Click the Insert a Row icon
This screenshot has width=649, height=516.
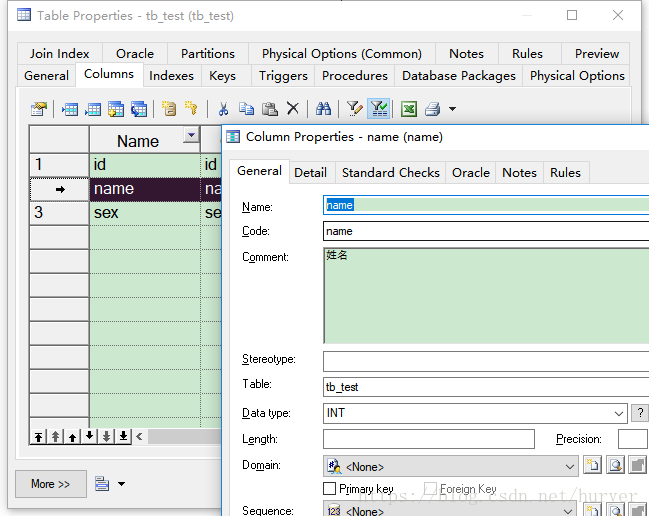coord(70,109)
